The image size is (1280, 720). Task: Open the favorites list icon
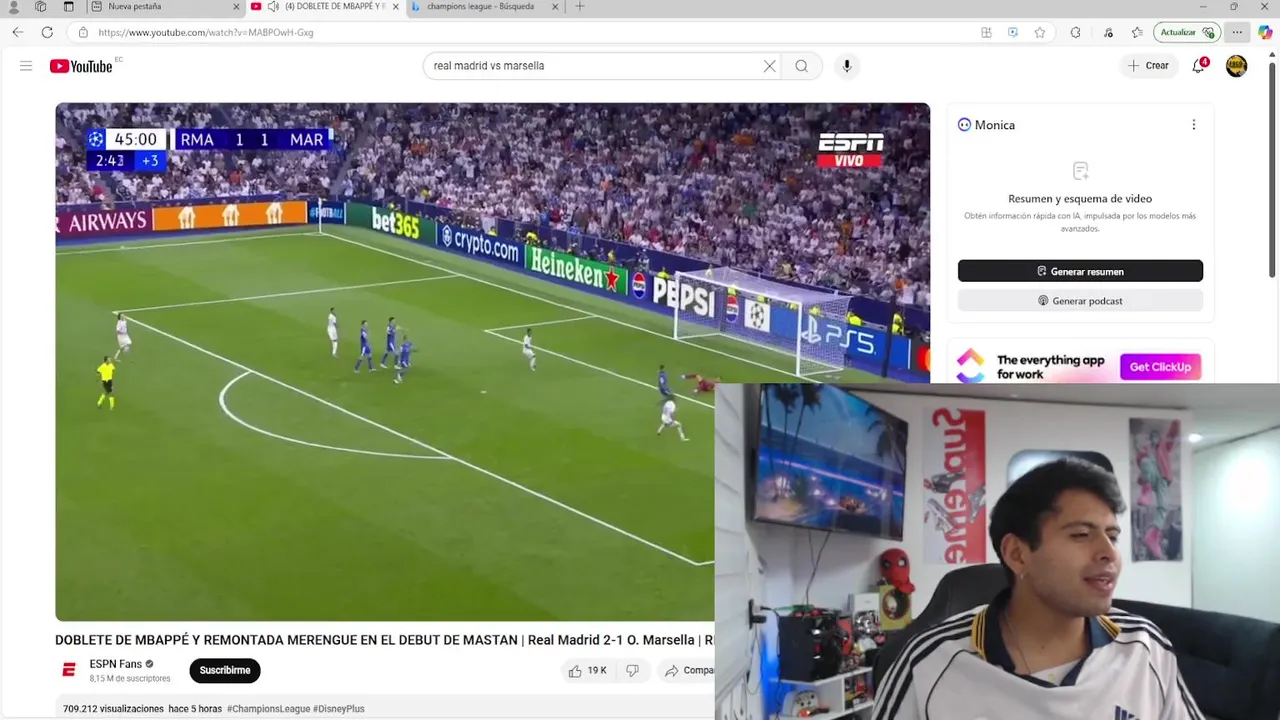pyautogui.click(x=1137, y=32)
